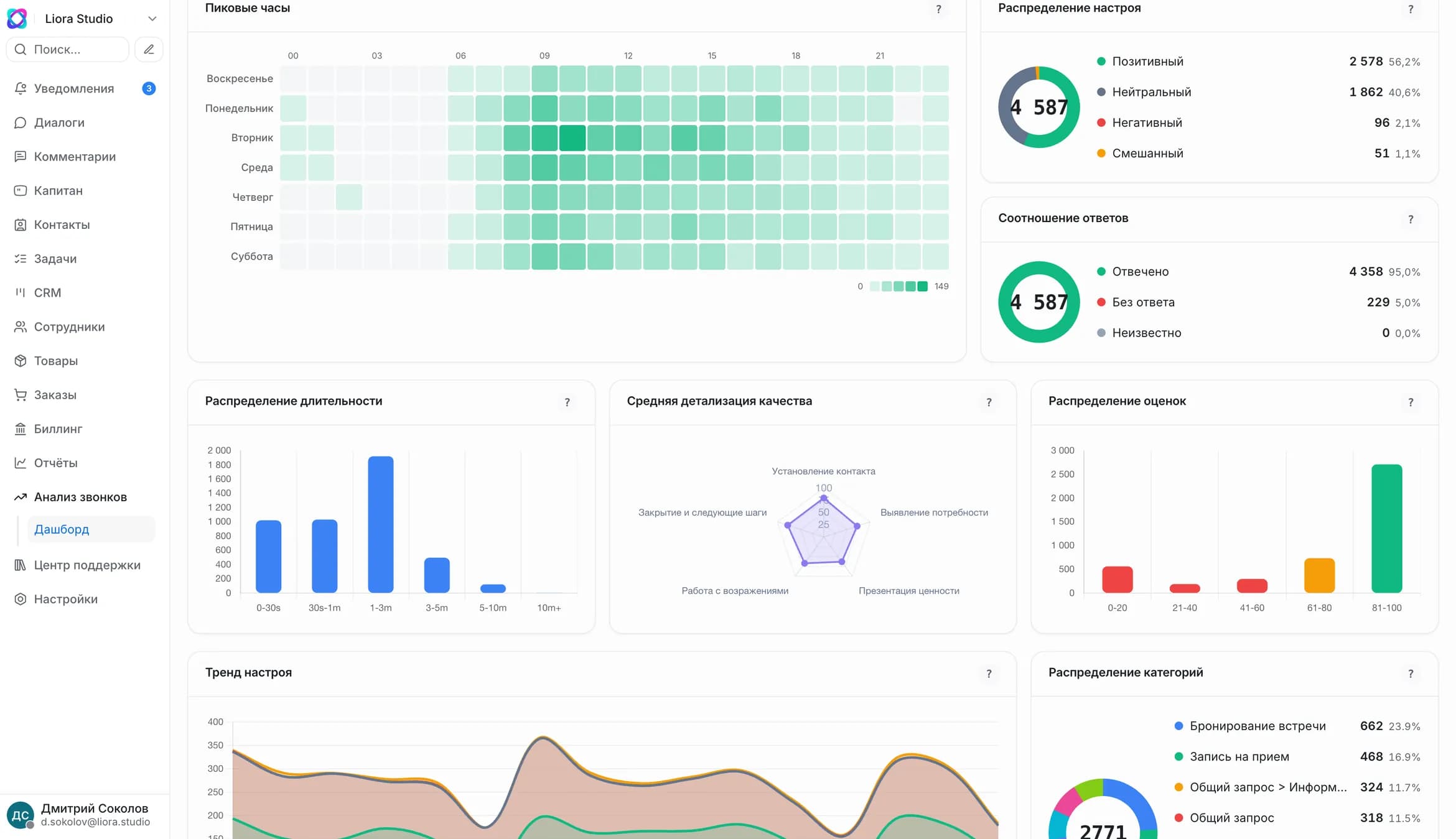Toggle the Бронирование встречи category legend
This screenshot has width=1456, height=839.
1297,726
